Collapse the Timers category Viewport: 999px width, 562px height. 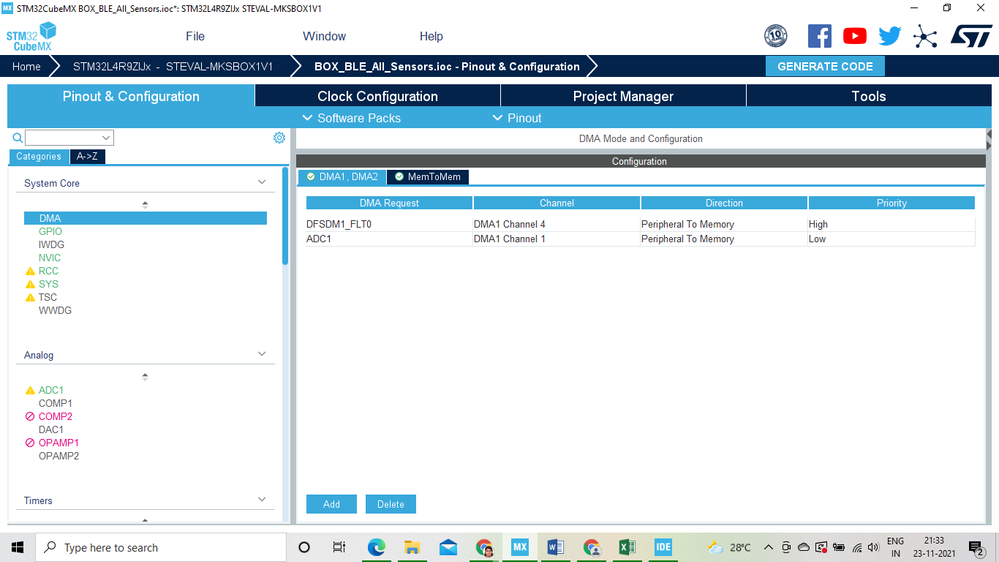[262, 500]
